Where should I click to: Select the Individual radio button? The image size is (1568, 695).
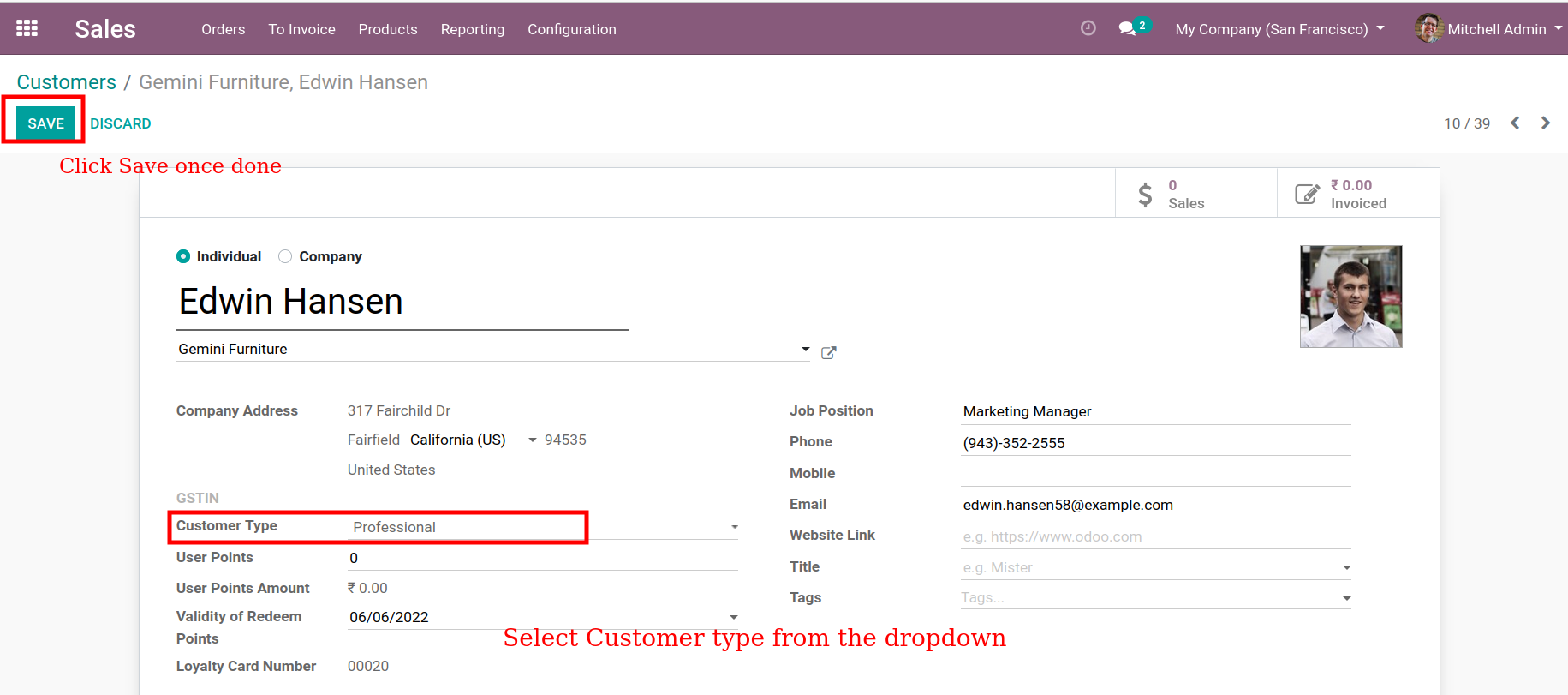click(183, 256)
